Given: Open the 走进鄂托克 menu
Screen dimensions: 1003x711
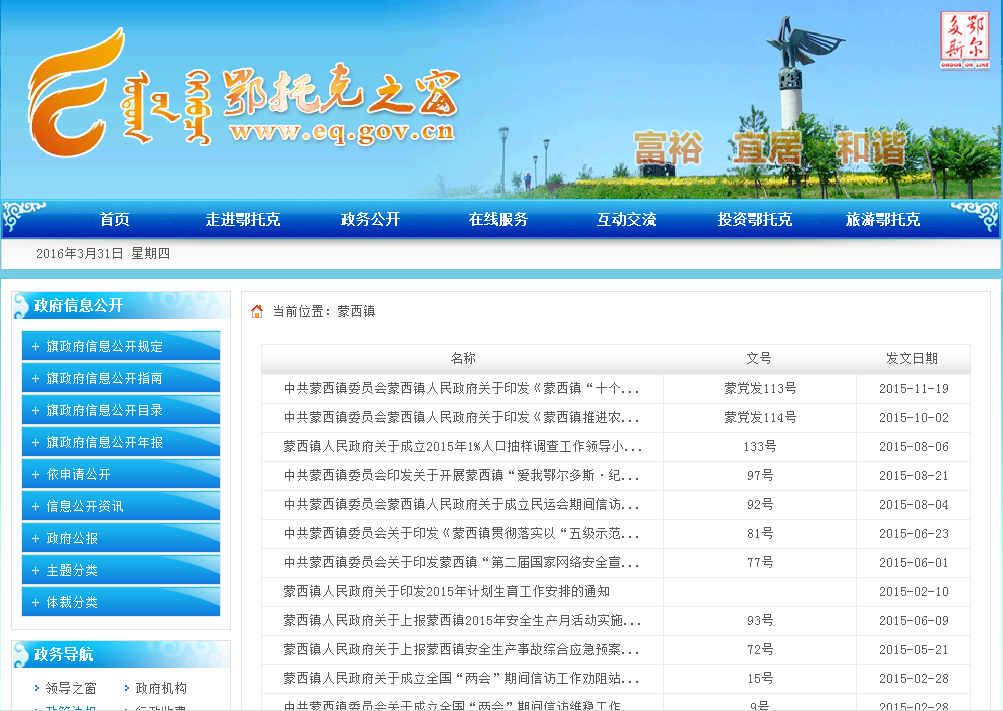Looking at the screenshot, I should [242, 219].
